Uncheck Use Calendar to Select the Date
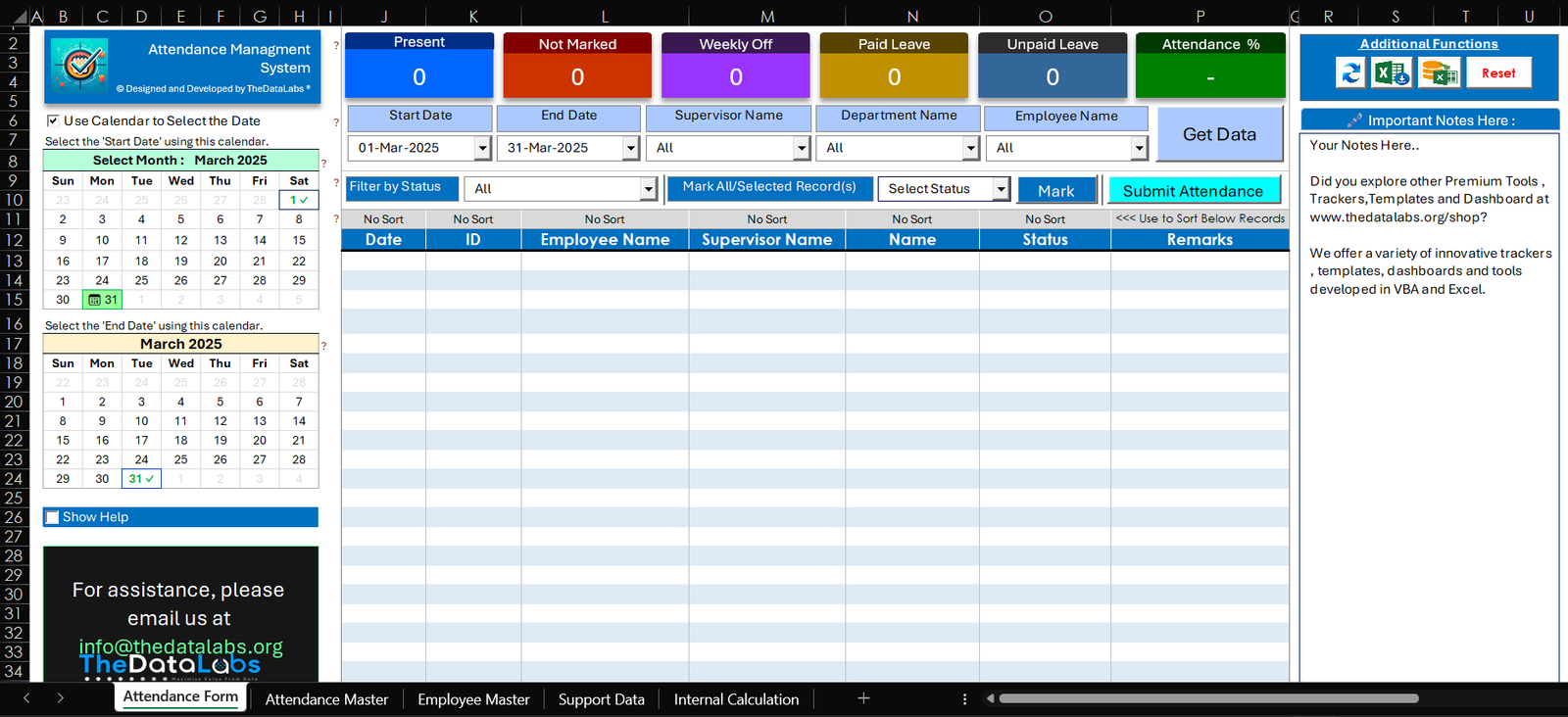Screen dimensions: 1568x717 pyautogui.click(x=53, y=120)
